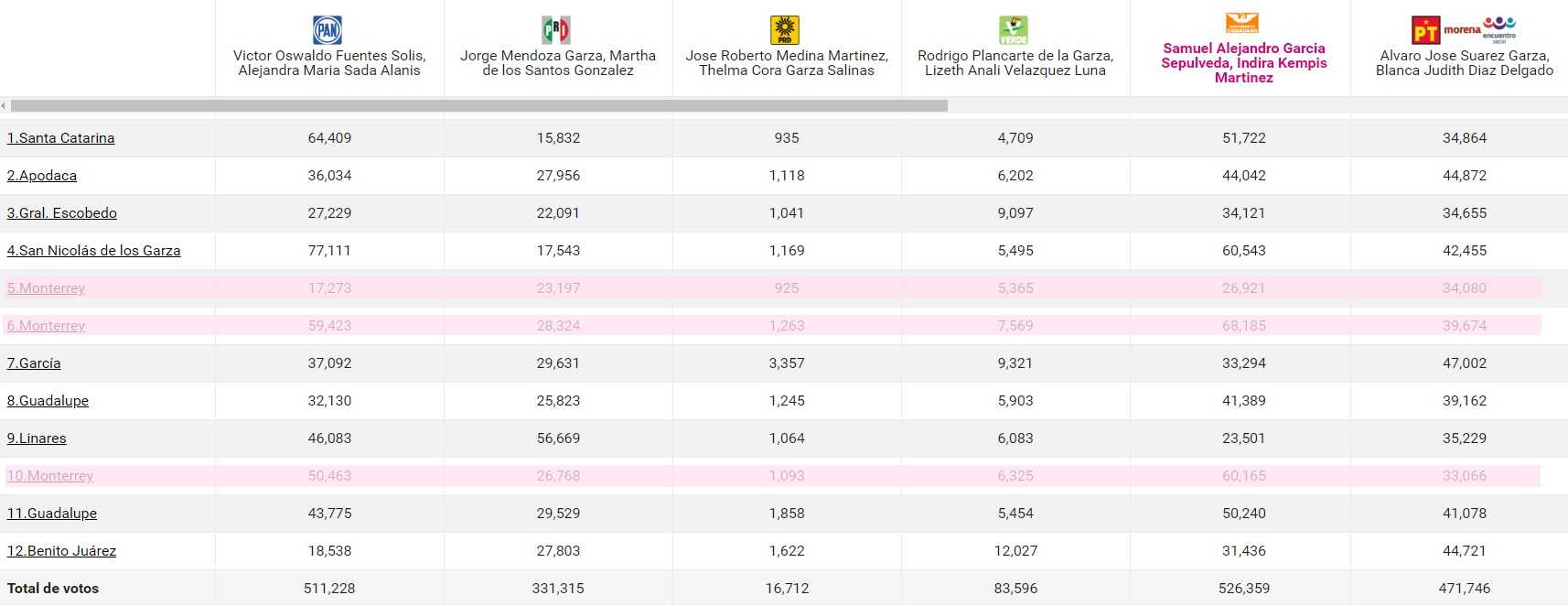The width and height of the screenshot is (1568, 606).
Task: Open the 7.García district link
Action: pyautogui.click(x=34, y=363)
